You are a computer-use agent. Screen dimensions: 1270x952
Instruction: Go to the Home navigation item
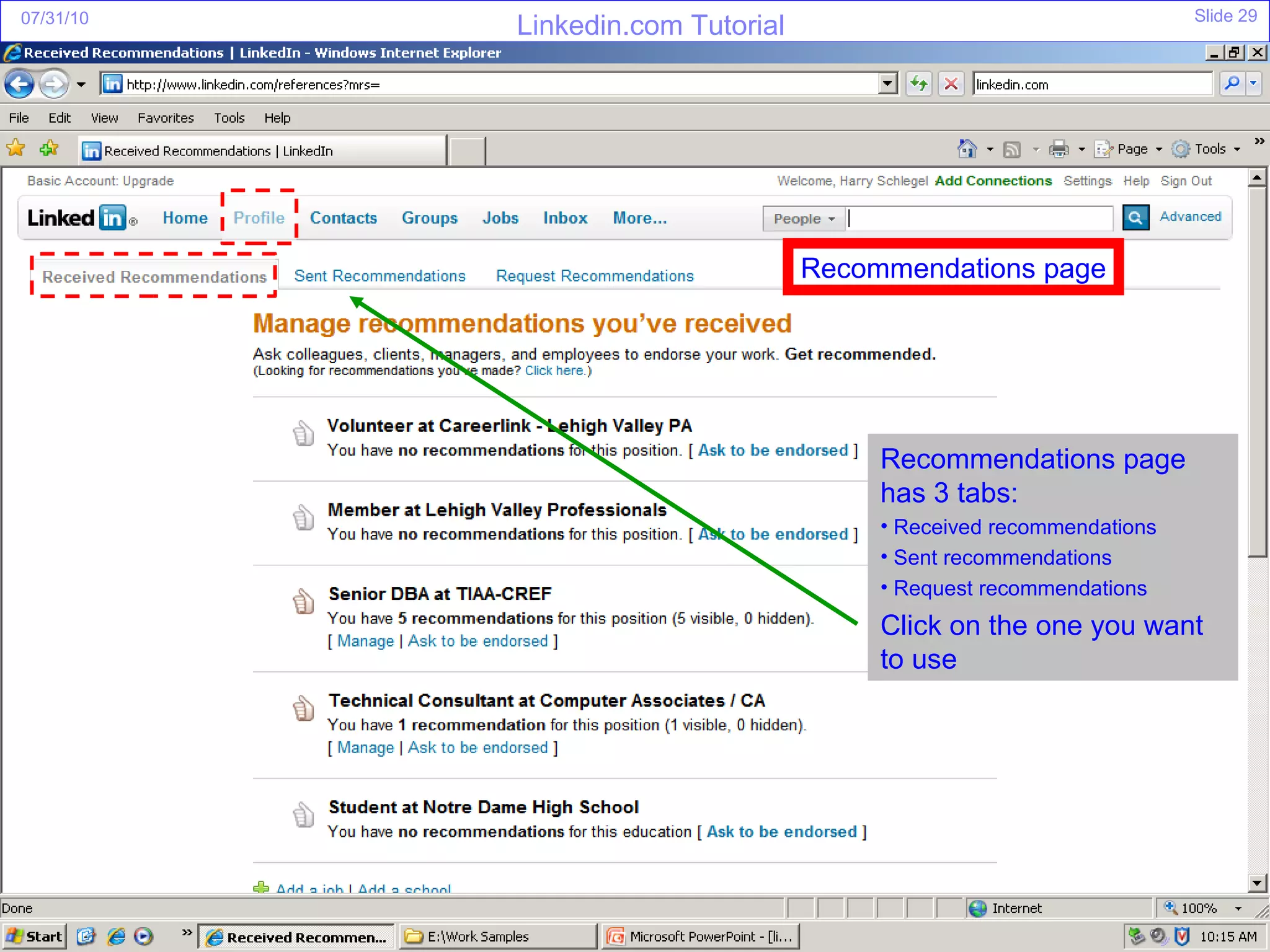point(185,218)
